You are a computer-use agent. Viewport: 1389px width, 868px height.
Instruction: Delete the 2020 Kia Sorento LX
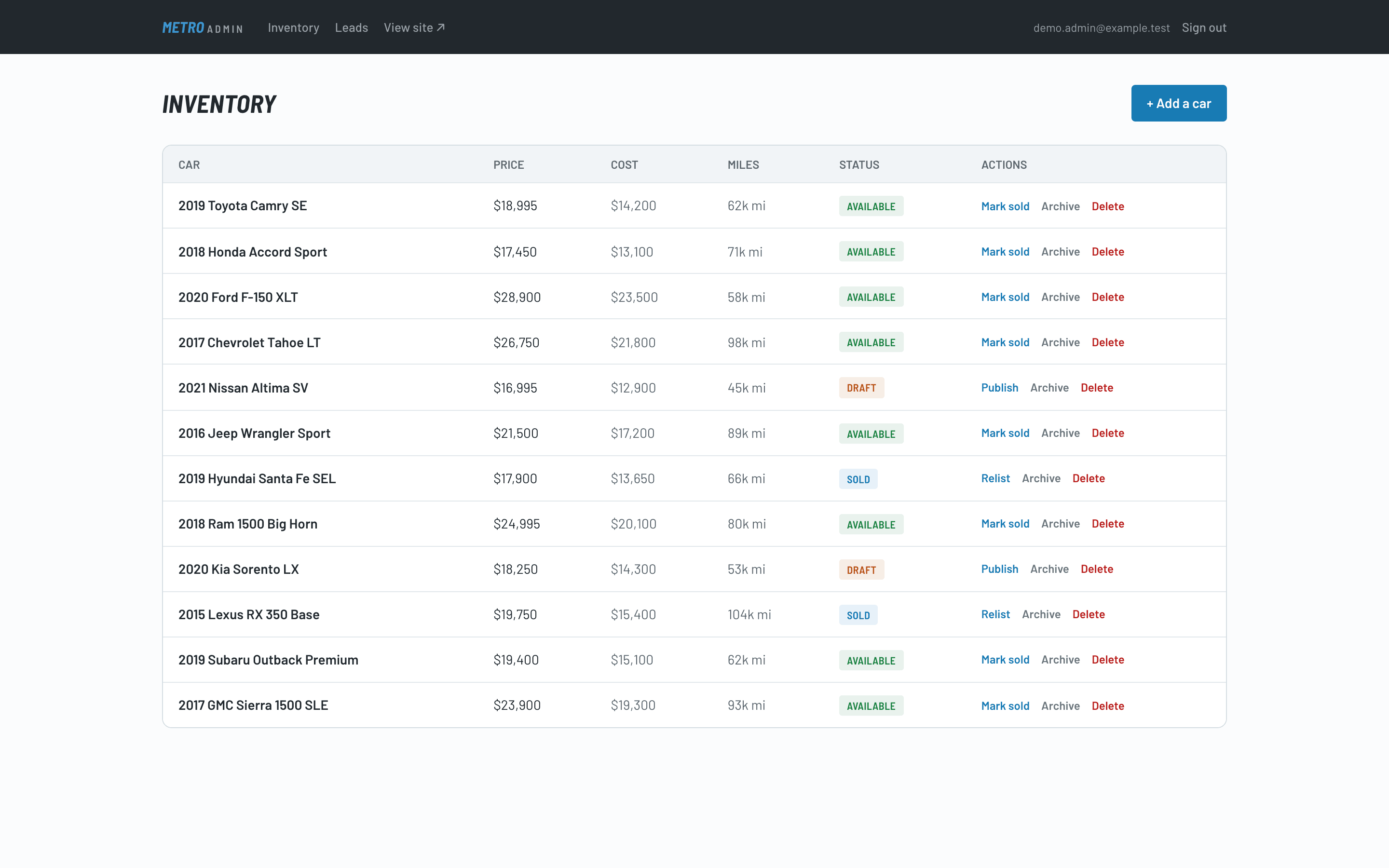1096,569
